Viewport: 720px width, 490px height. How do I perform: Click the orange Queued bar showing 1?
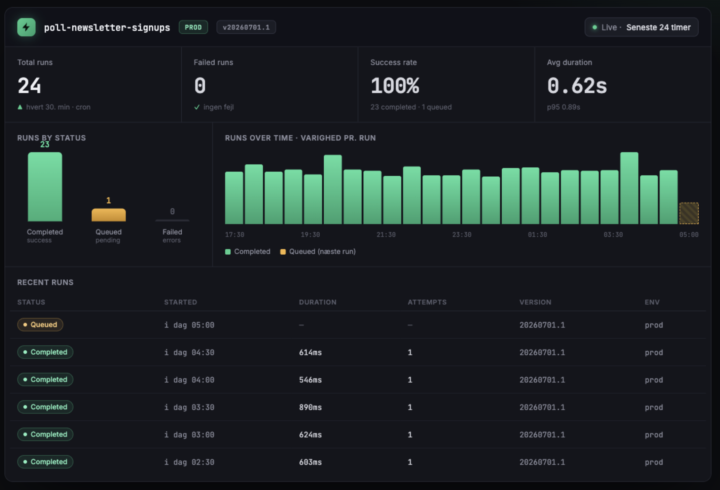[x=108, y=215]
